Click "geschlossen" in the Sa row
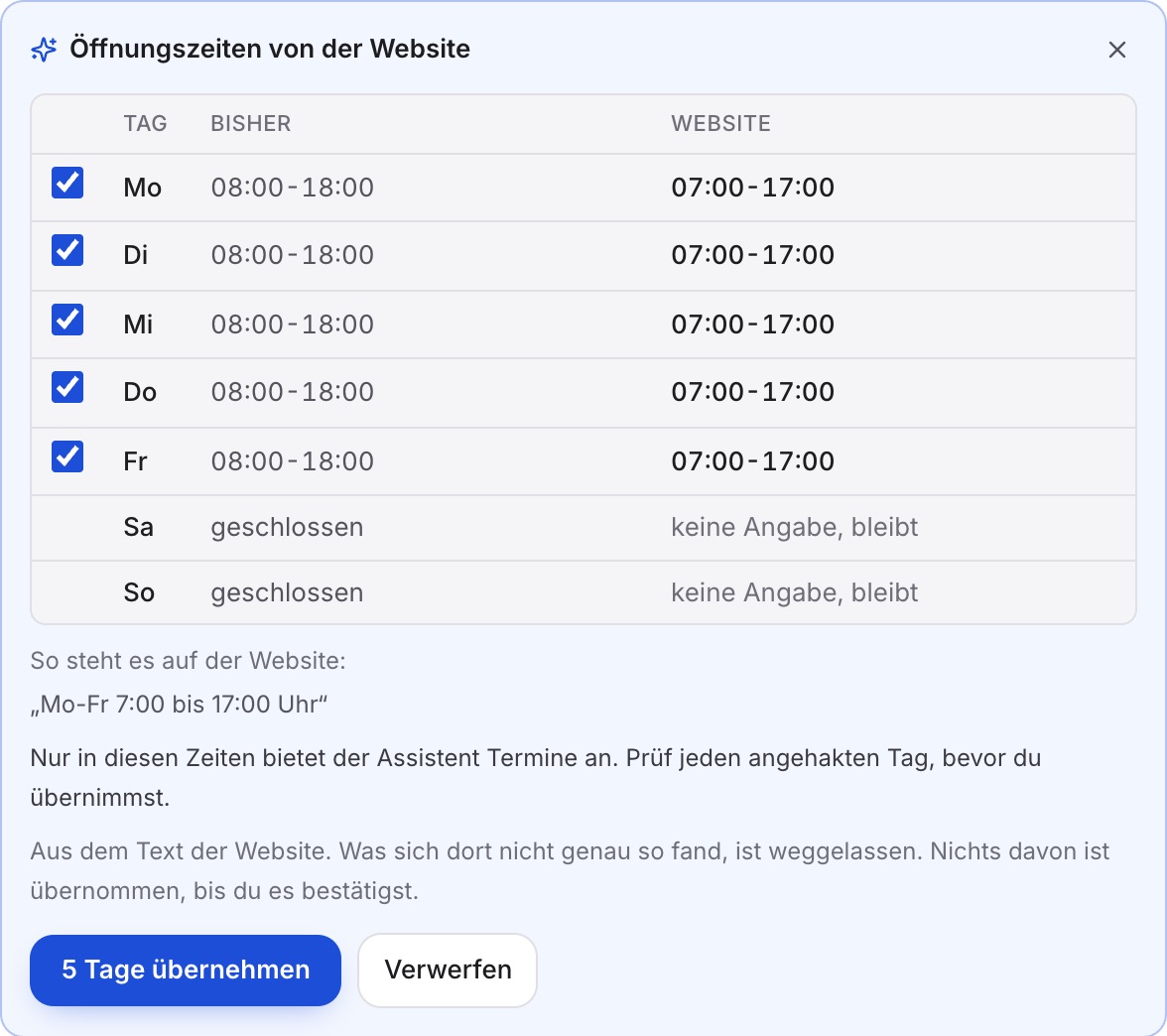Viewport: 1167px width, 1036px height. (288, 528)
